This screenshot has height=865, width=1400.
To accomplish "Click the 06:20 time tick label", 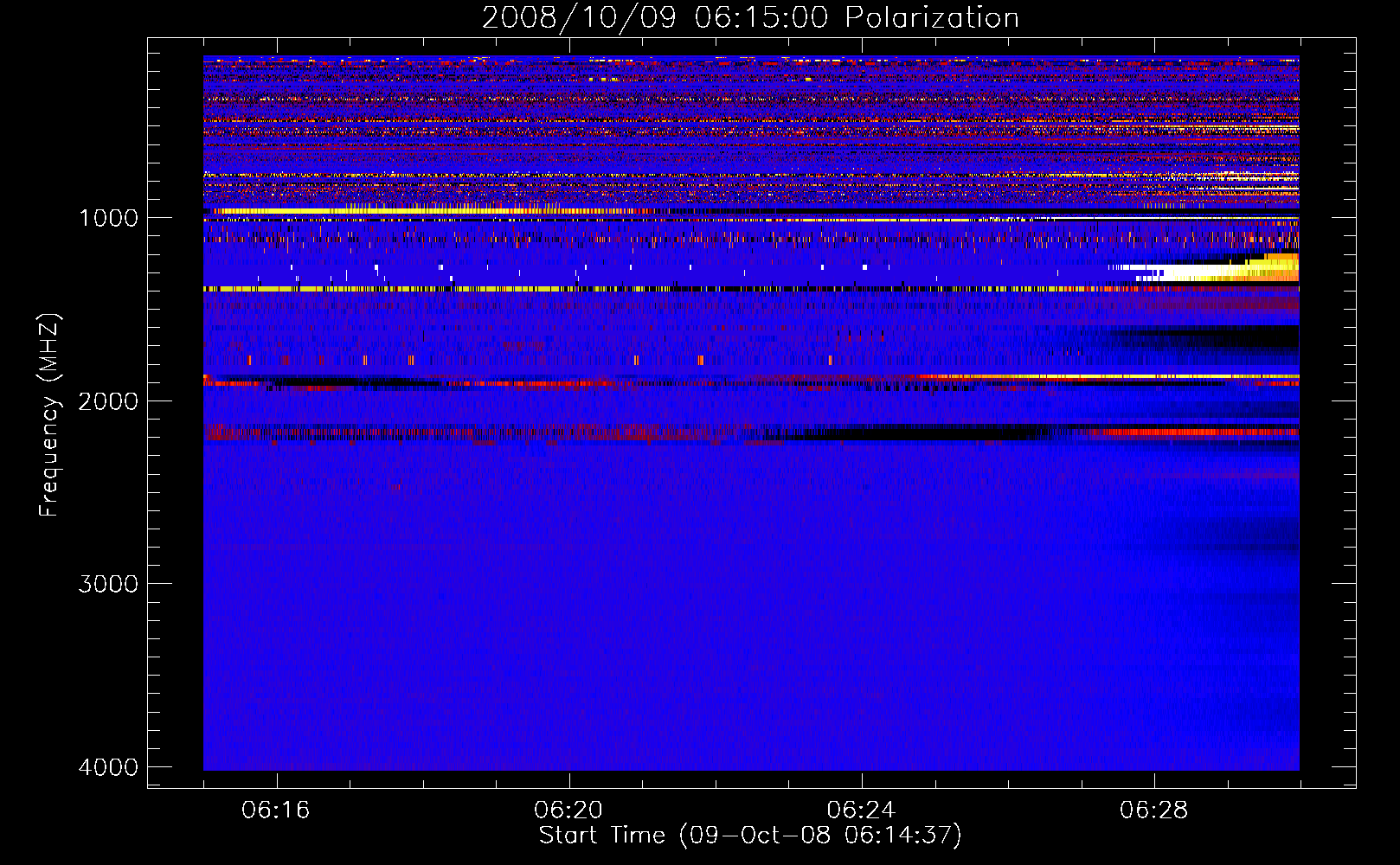I will coord(568,810).
